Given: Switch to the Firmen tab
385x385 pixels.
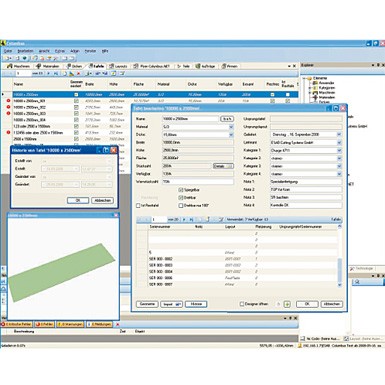Looking at the screenshot, I should click(x=230, y=66).
